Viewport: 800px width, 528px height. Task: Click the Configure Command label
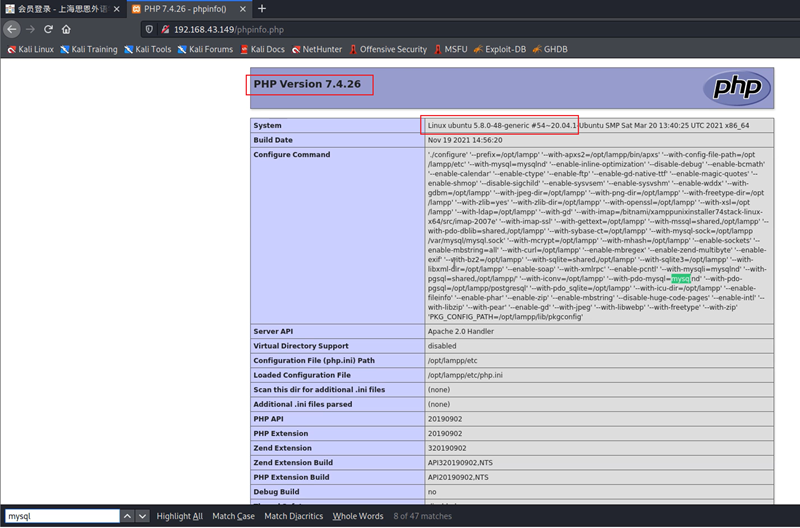click(292, 155)
